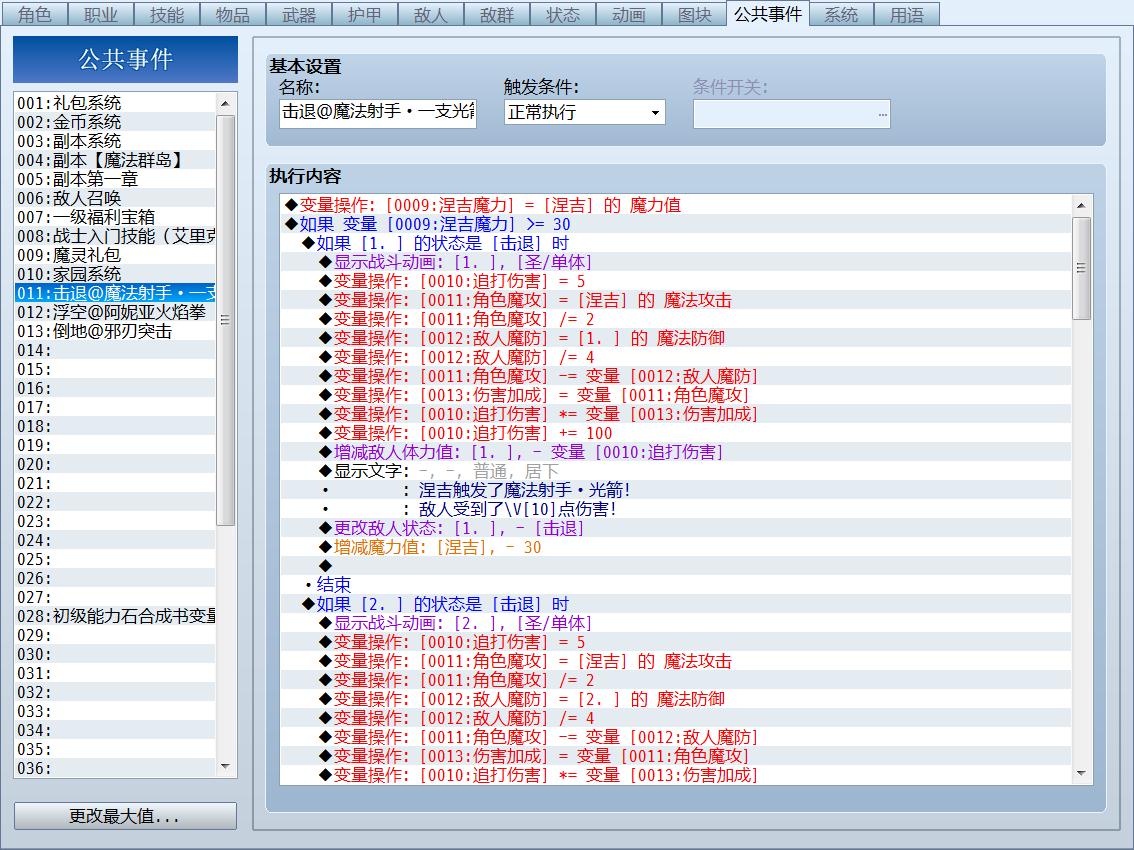
Task: Select the 公共事件 tab
Action: pyautogui.click(x=768, y=14)
